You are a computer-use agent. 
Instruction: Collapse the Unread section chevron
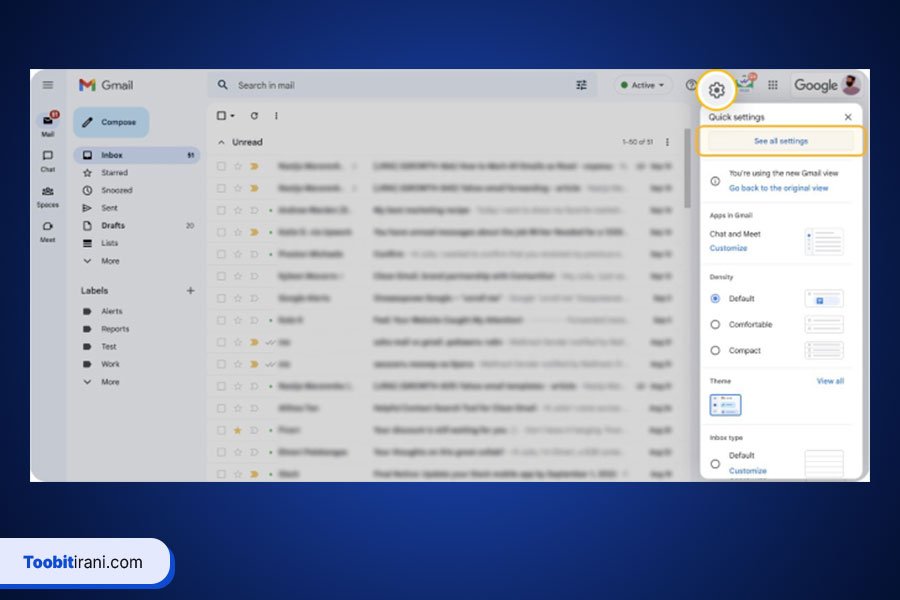tap(222, 143)
